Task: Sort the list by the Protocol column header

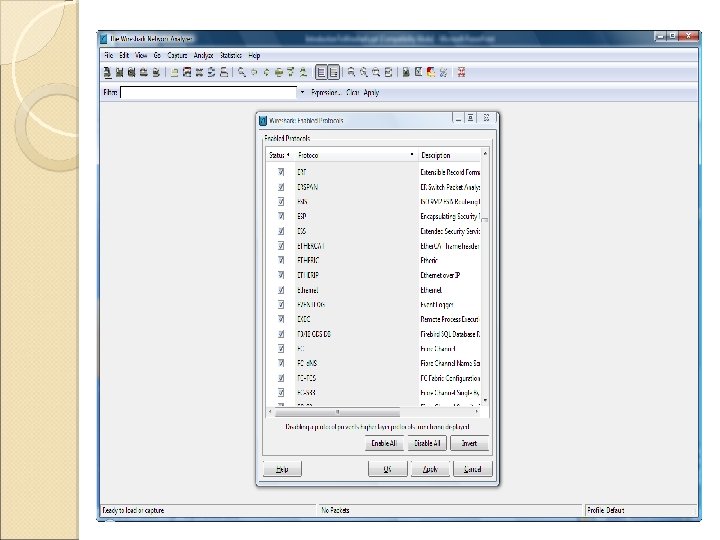Action: [x=356, y=155]
